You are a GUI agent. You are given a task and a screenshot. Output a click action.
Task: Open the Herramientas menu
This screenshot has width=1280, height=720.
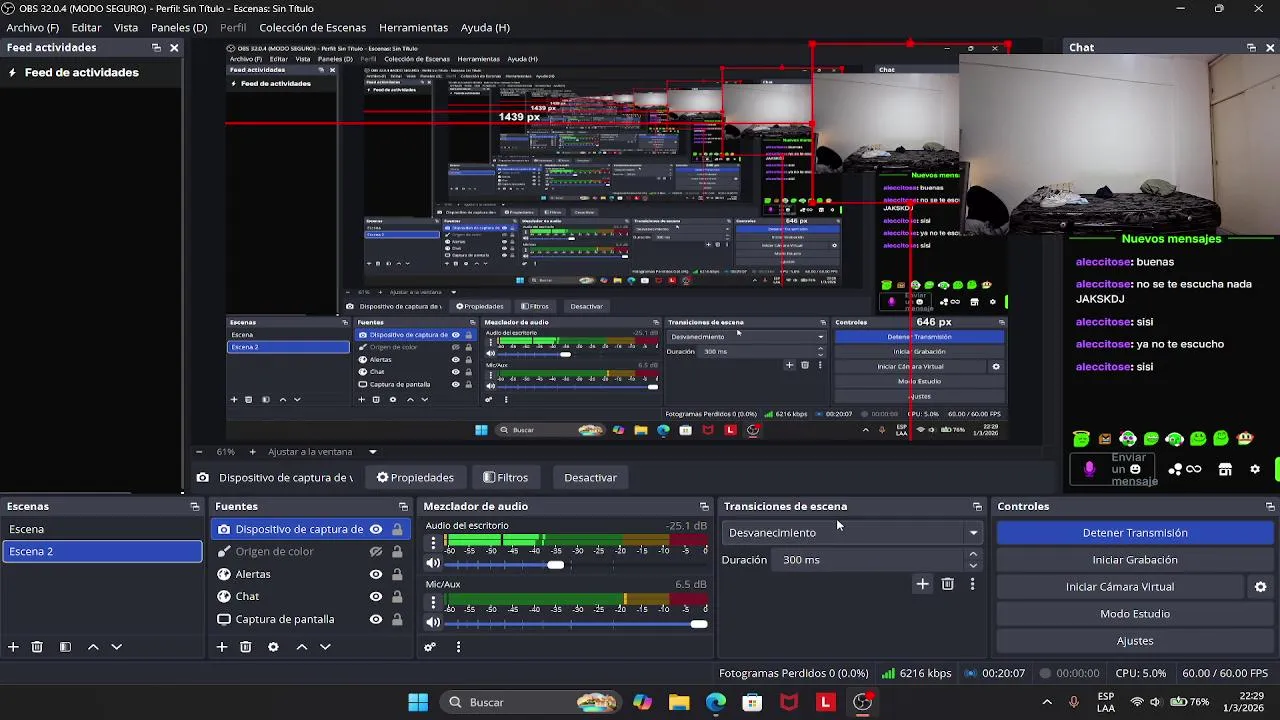(413, 28)
